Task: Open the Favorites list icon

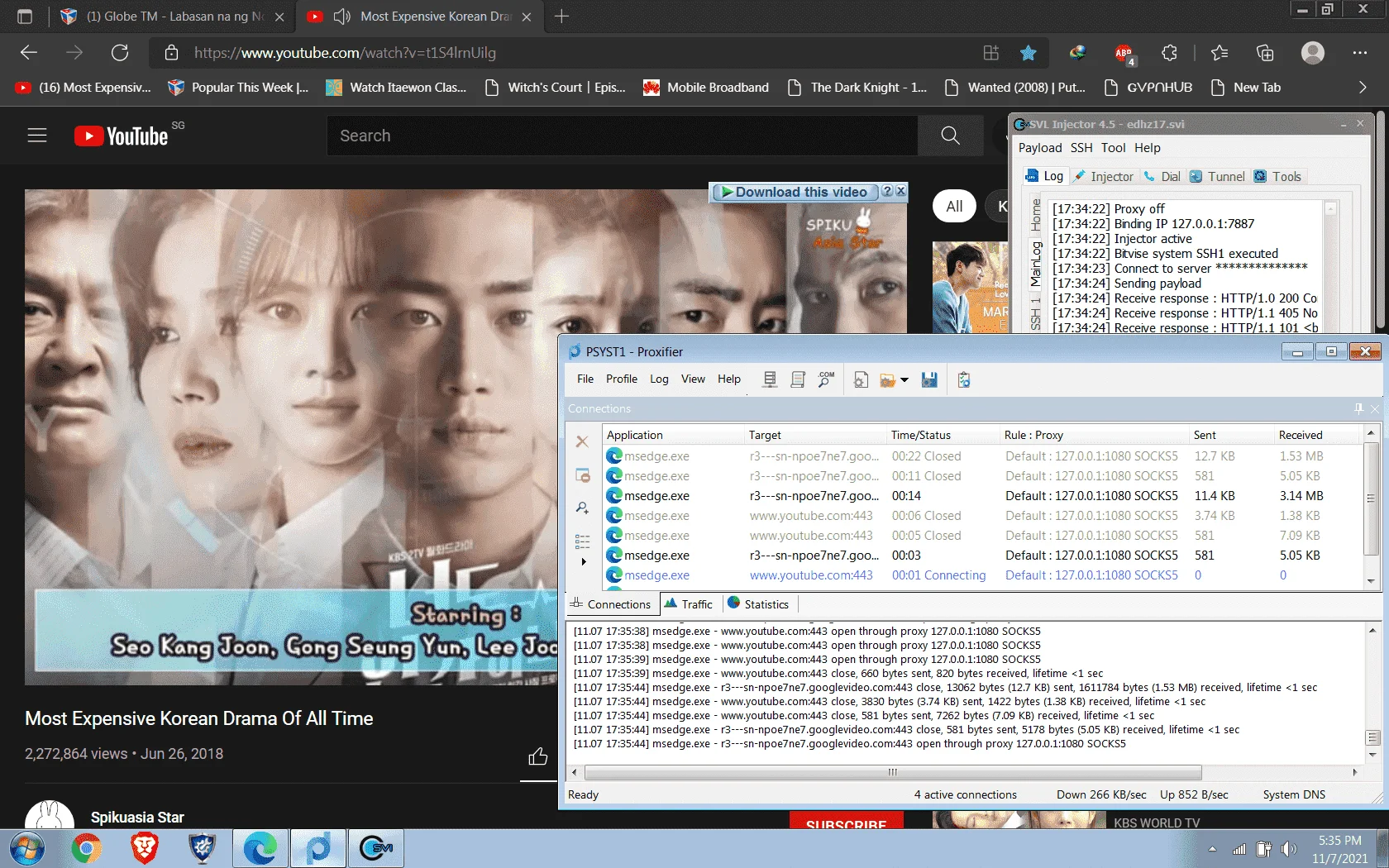Action: 1220,53
